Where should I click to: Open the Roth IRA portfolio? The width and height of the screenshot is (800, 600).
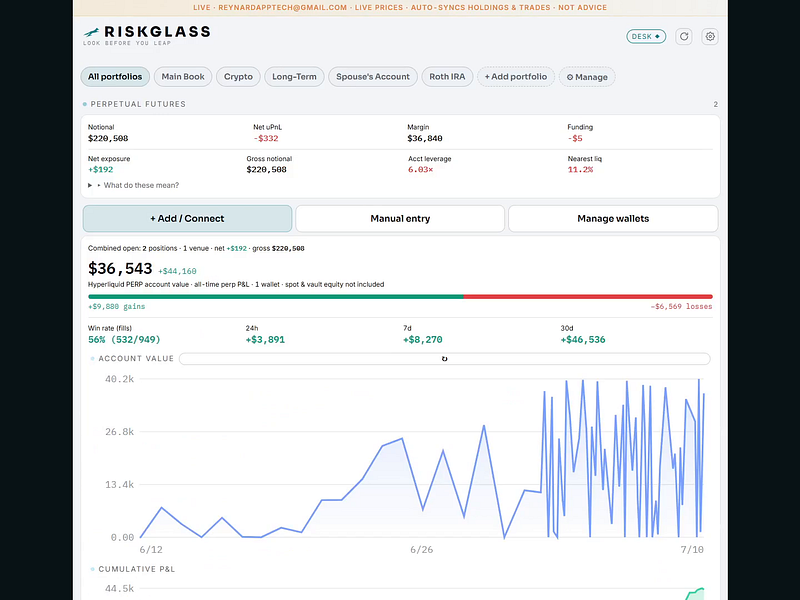[x=447, y=77]
